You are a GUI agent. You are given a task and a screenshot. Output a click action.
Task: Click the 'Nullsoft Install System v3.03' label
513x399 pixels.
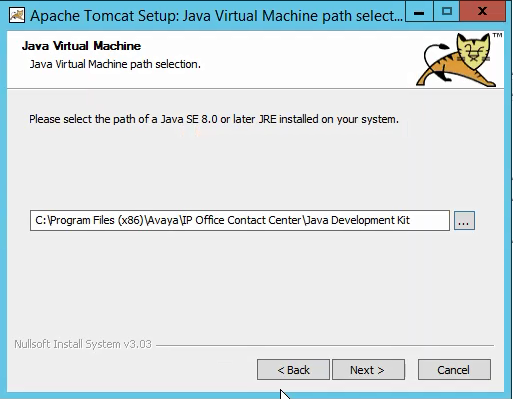[83, 344]
